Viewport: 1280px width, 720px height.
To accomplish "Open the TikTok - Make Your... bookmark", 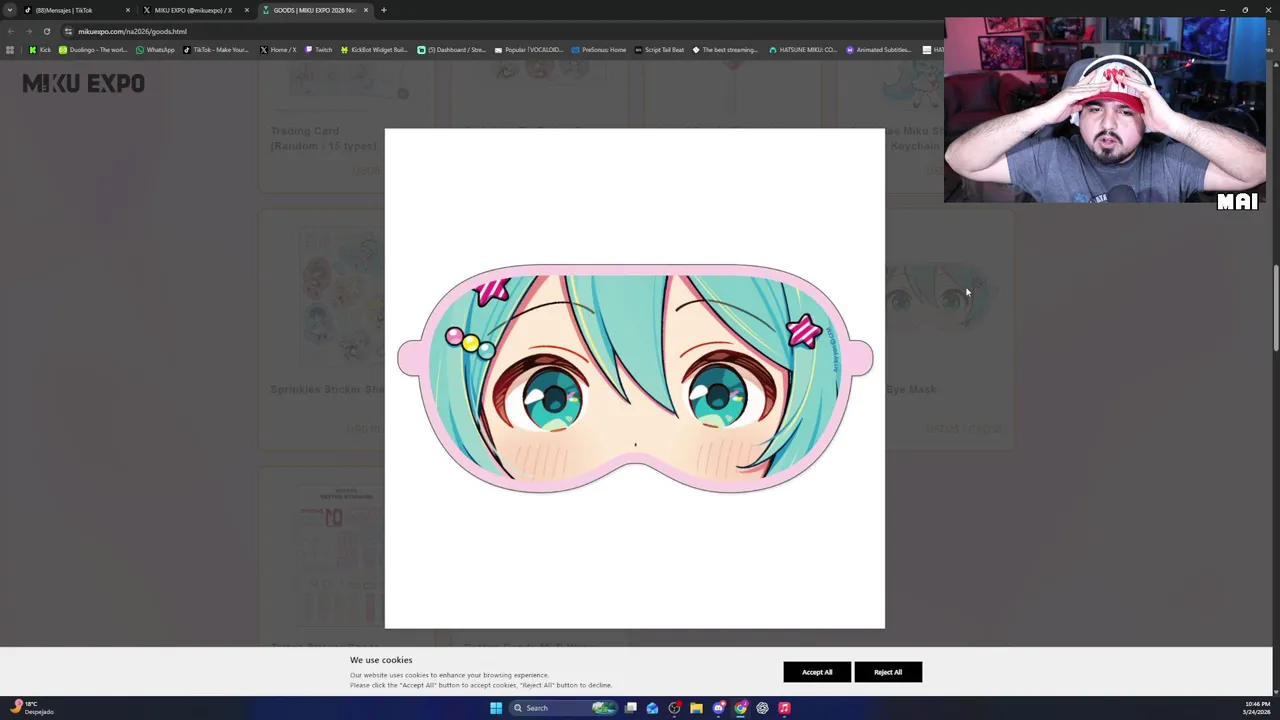I will pos(216,50).
